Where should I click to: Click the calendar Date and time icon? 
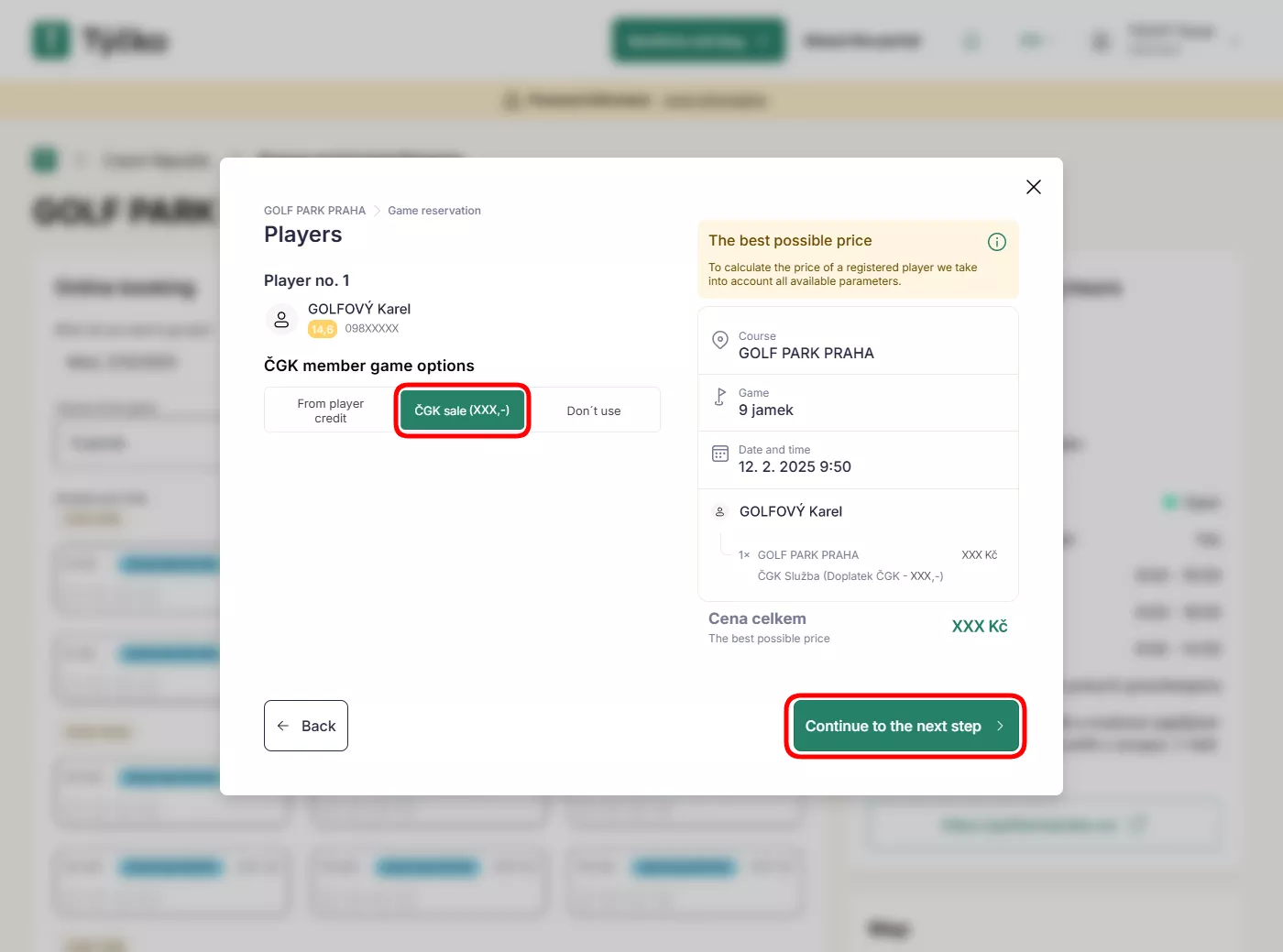[x=720, y=454]
